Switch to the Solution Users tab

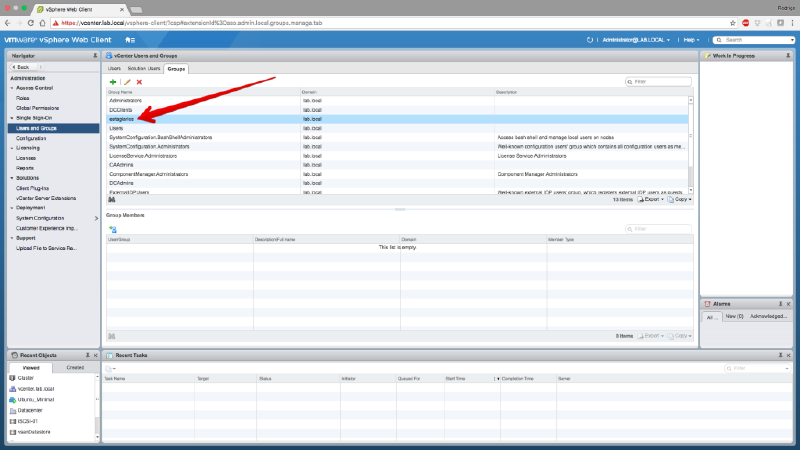(143, 68)
